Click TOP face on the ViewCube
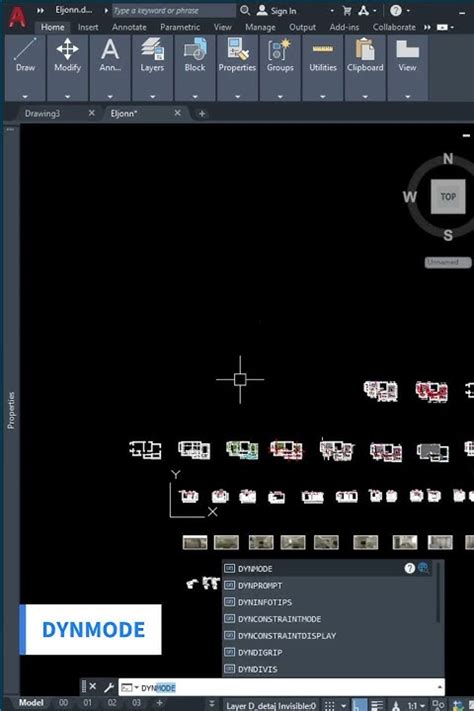The image size is (474, 711). tap(448, 197)
